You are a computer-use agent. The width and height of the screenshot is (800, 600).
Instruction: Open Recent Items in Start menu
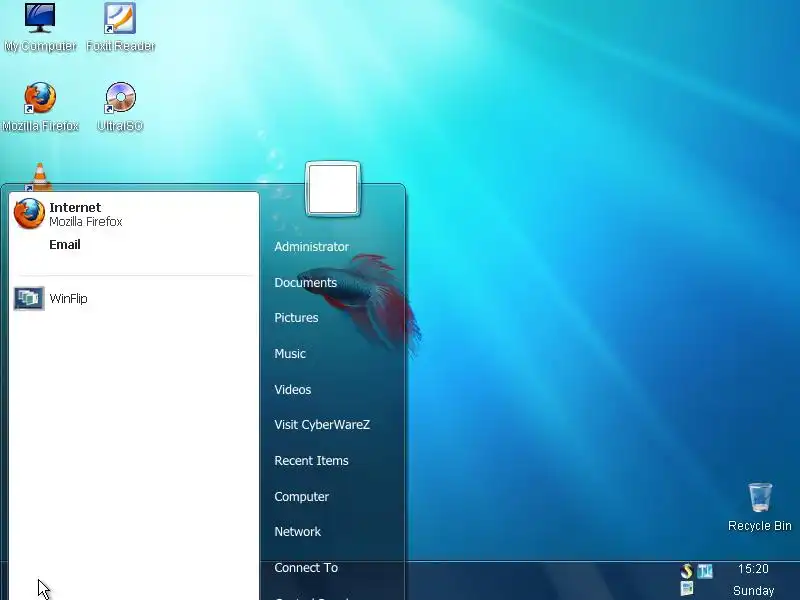[x=311, y=460]
